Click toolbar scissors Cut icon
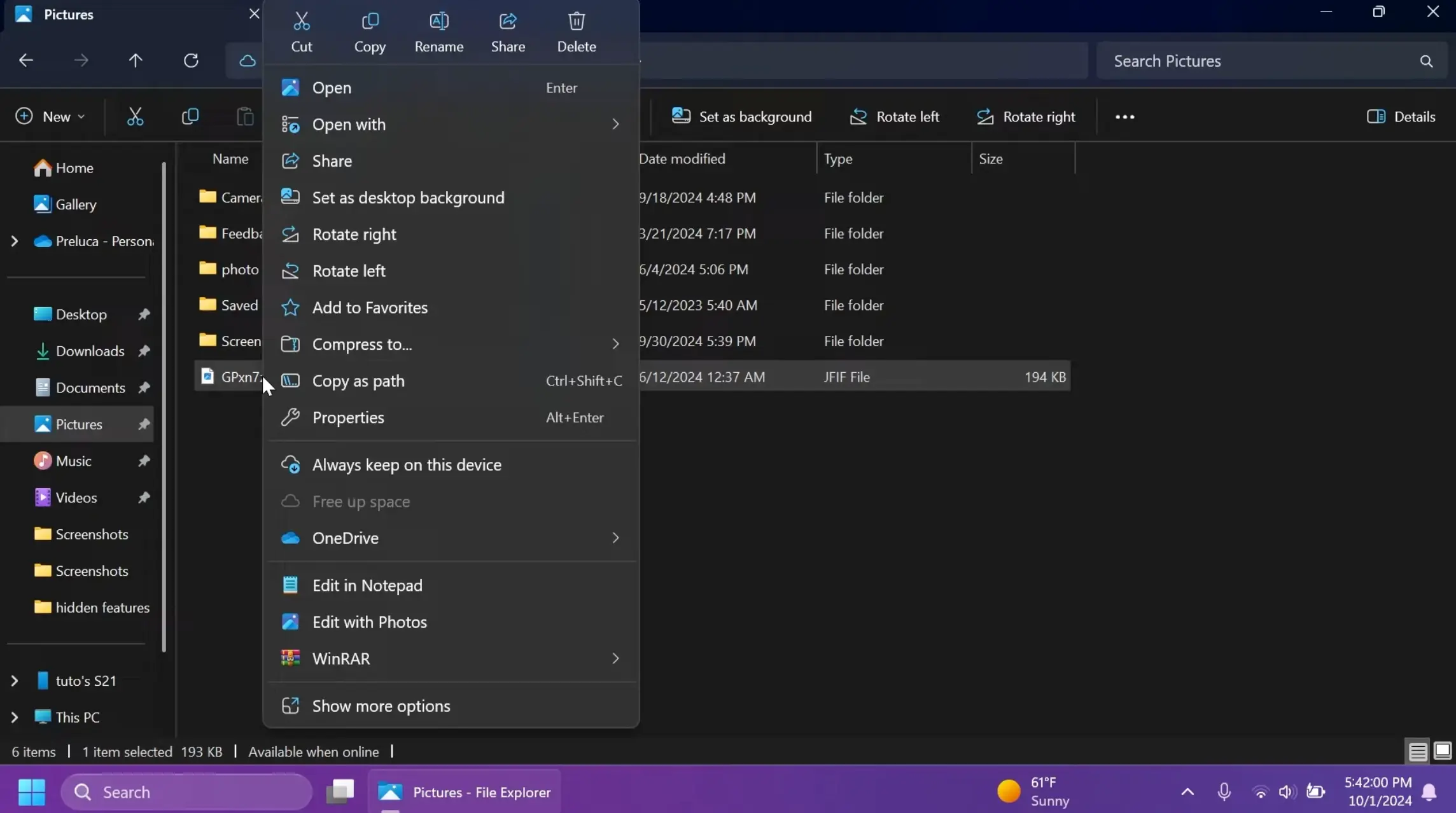Screen dimensions: 1456x813 [x=135, y=116]
